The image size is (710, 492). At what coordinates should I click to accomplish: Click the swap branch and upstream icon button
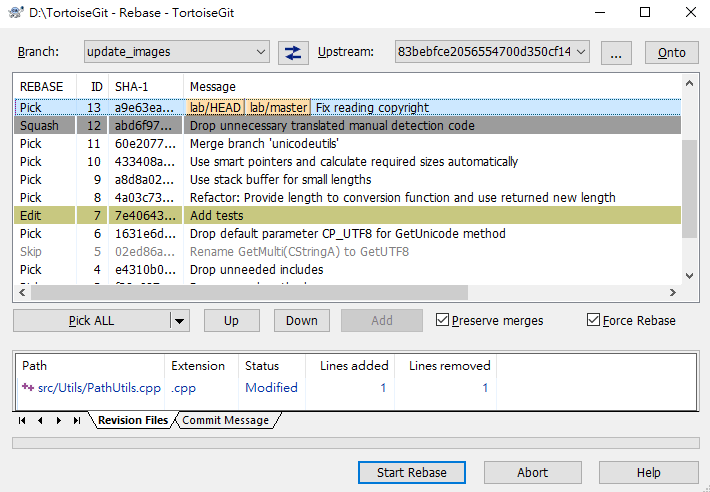293,53
